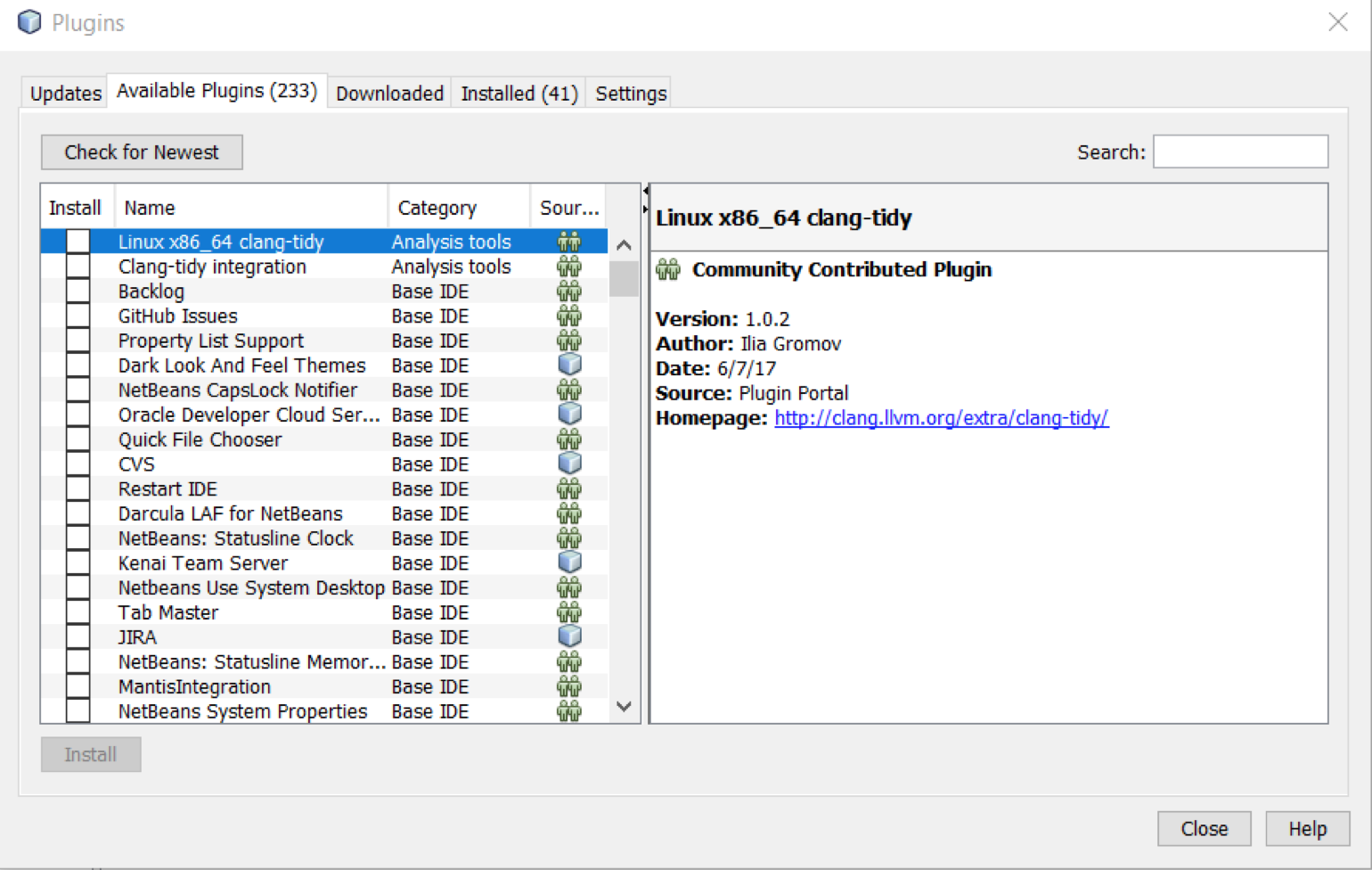1372x870 pixels.
Task: Select the MantisIntegration row name
Action: 194,687
